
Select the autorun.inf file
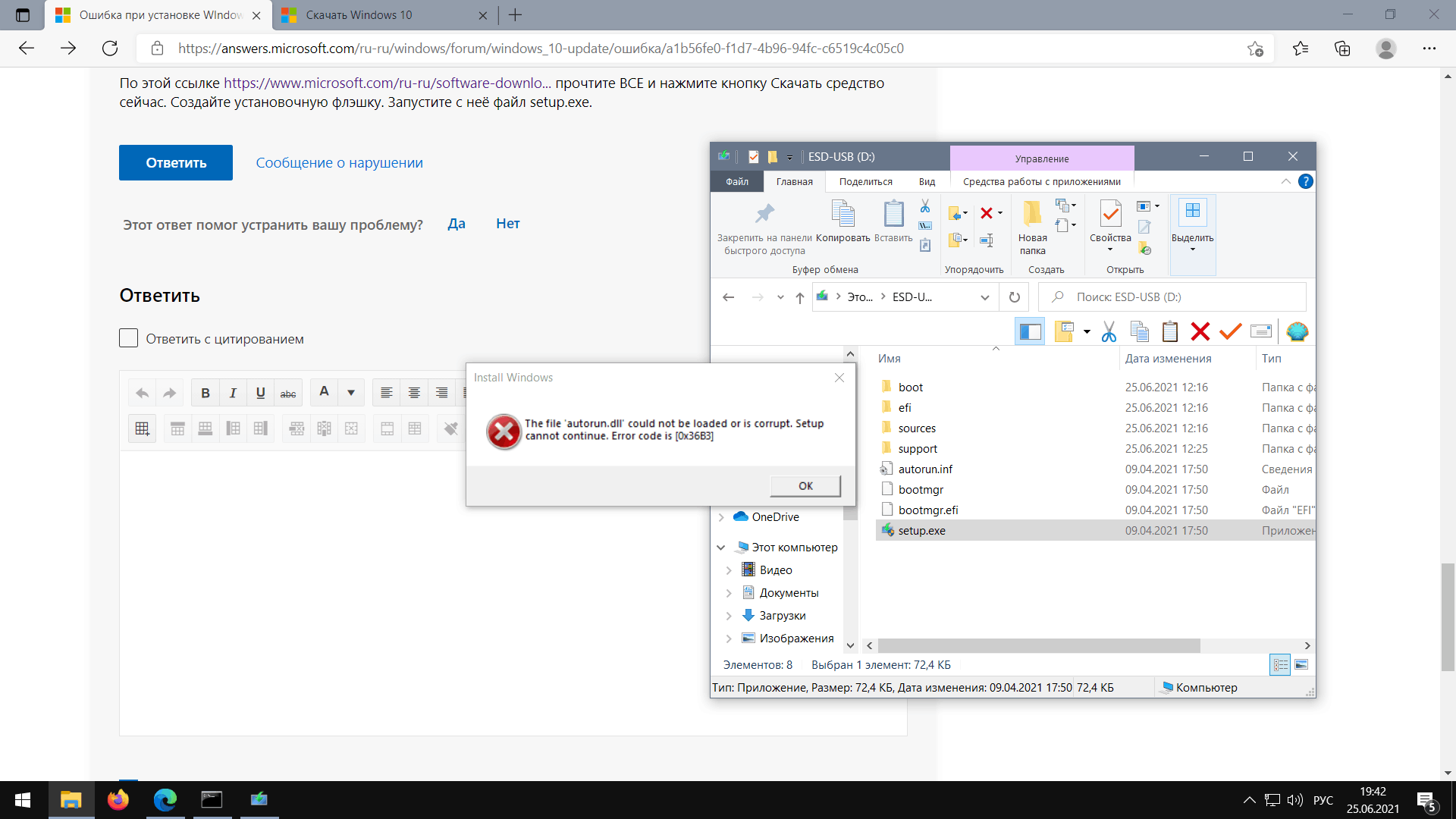pos(925,469)
